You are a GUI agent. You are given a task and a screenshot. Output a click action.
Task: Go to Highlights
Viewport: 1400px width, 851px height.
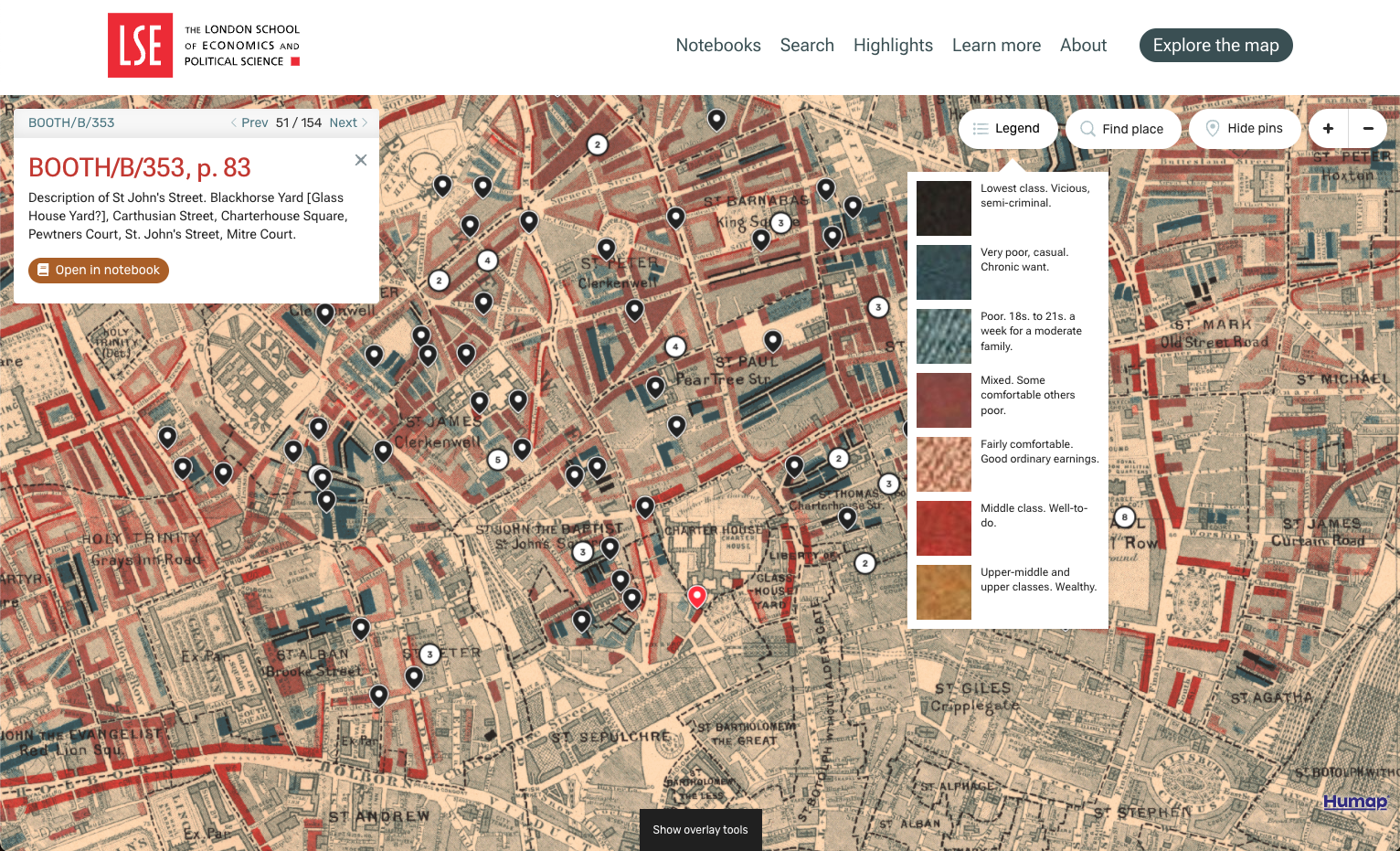click(x=893, y=46)
